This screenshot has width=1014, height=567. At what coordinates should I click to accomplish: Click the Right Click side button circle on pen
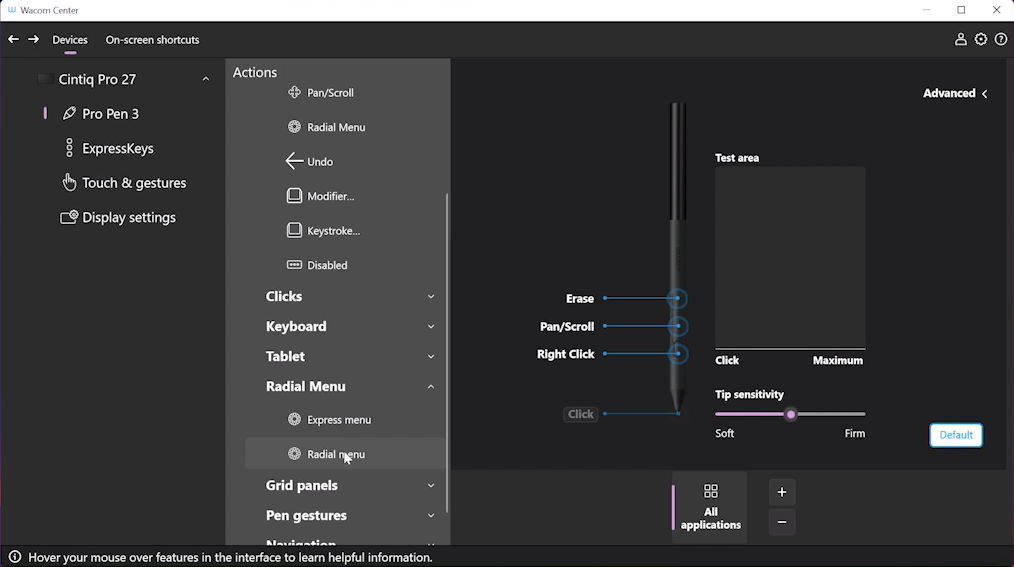pyautogui.click(x=678, y=354)
